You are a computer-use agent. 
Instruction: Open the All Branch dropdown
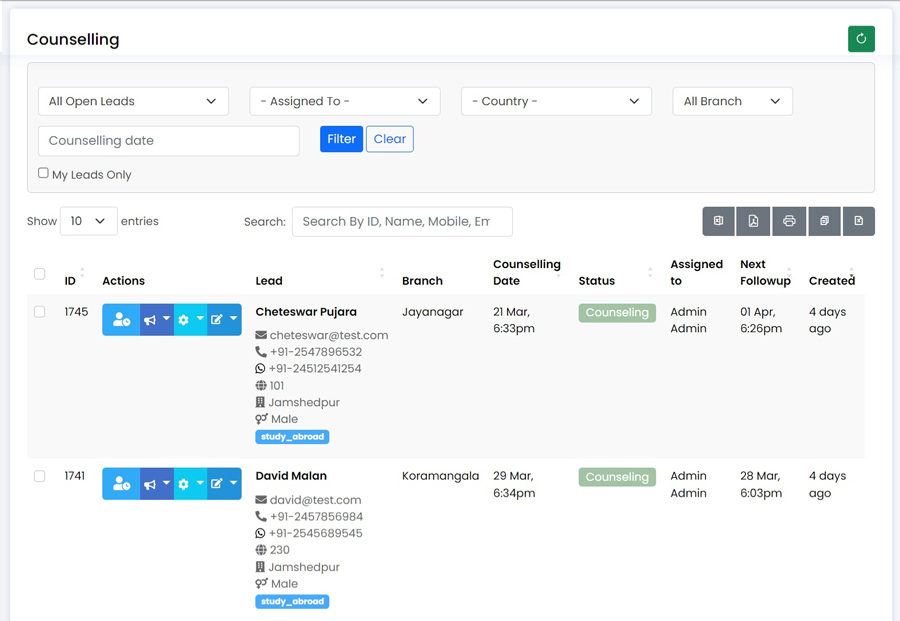732,101
